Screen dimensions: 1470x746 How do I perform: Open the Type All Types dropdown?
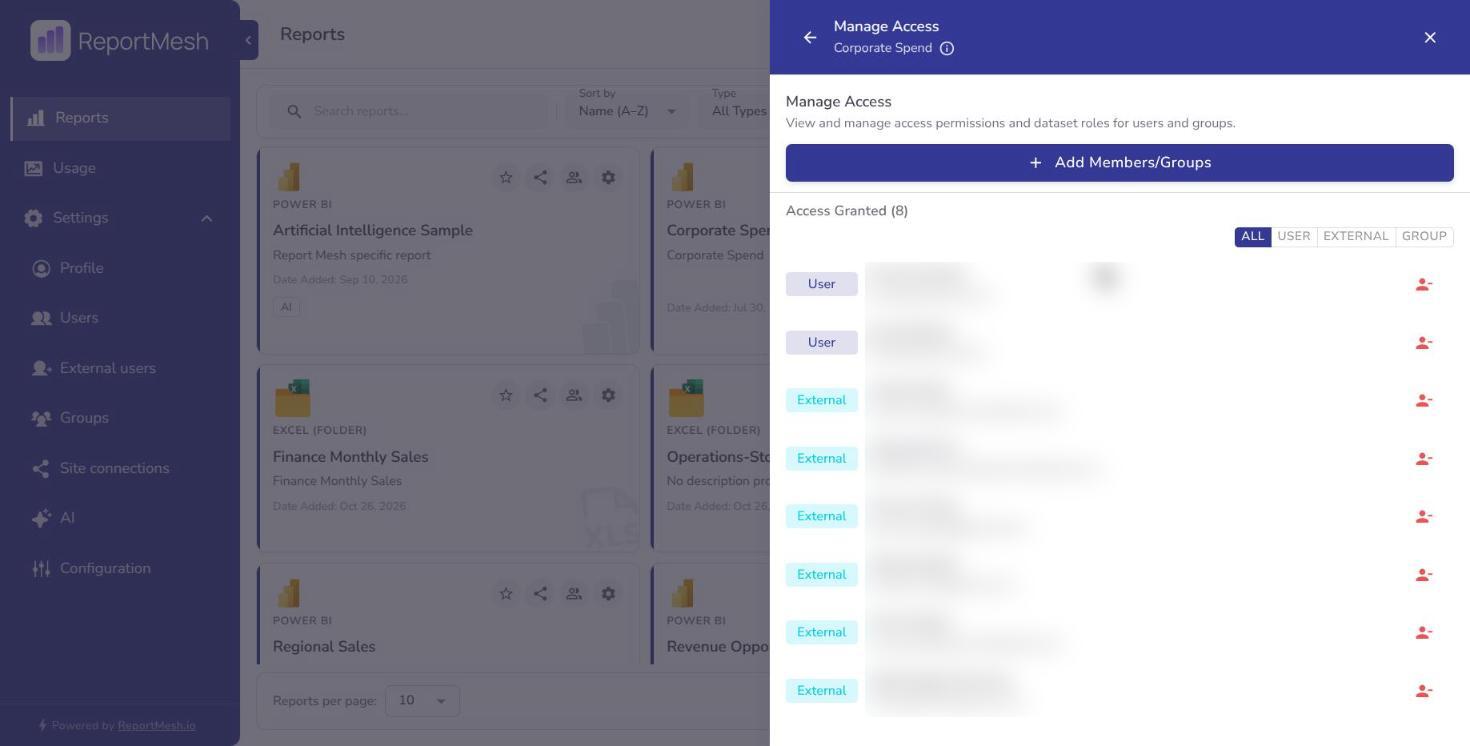(x=739, y=110)
